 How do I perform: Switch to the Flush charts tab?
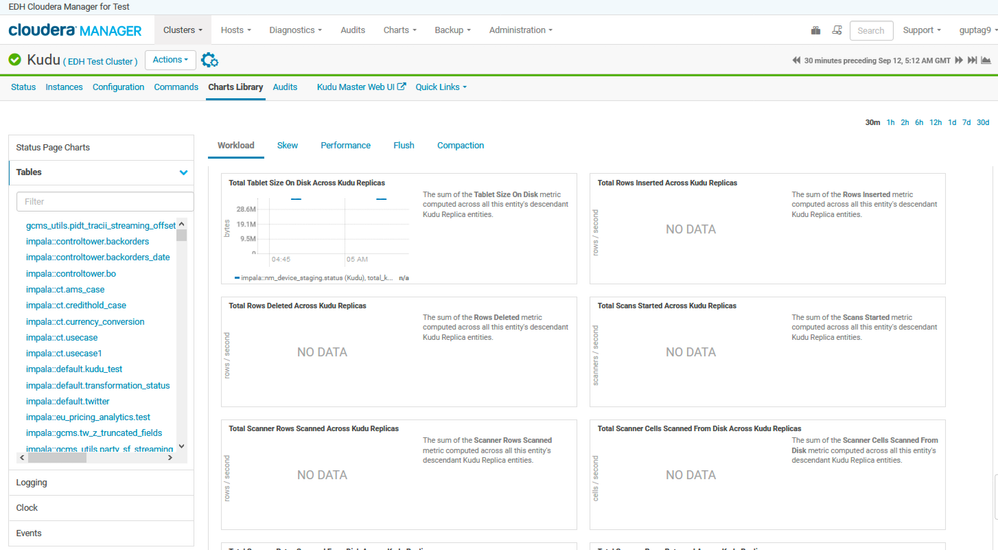pyautogui.click(x=404, y=146)
